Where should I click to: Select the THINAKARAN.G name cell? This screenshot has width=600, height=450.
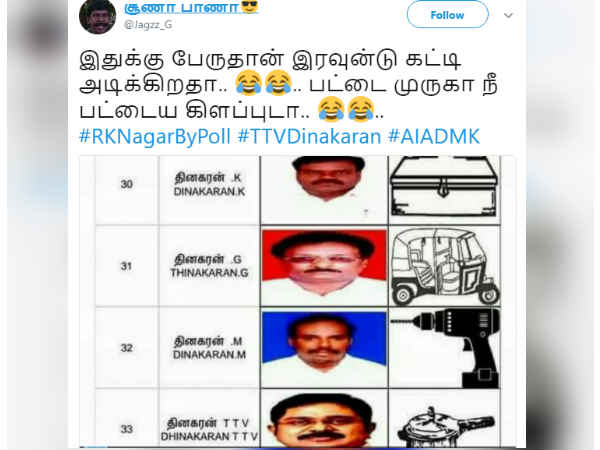click(209, 266)
